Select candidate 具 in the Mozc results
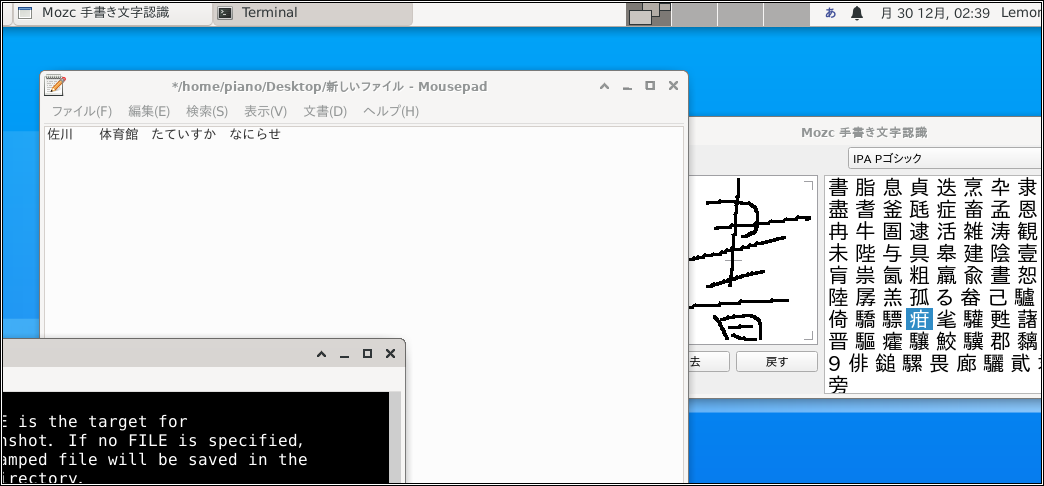1044x486 pixels. pos(919,254)
